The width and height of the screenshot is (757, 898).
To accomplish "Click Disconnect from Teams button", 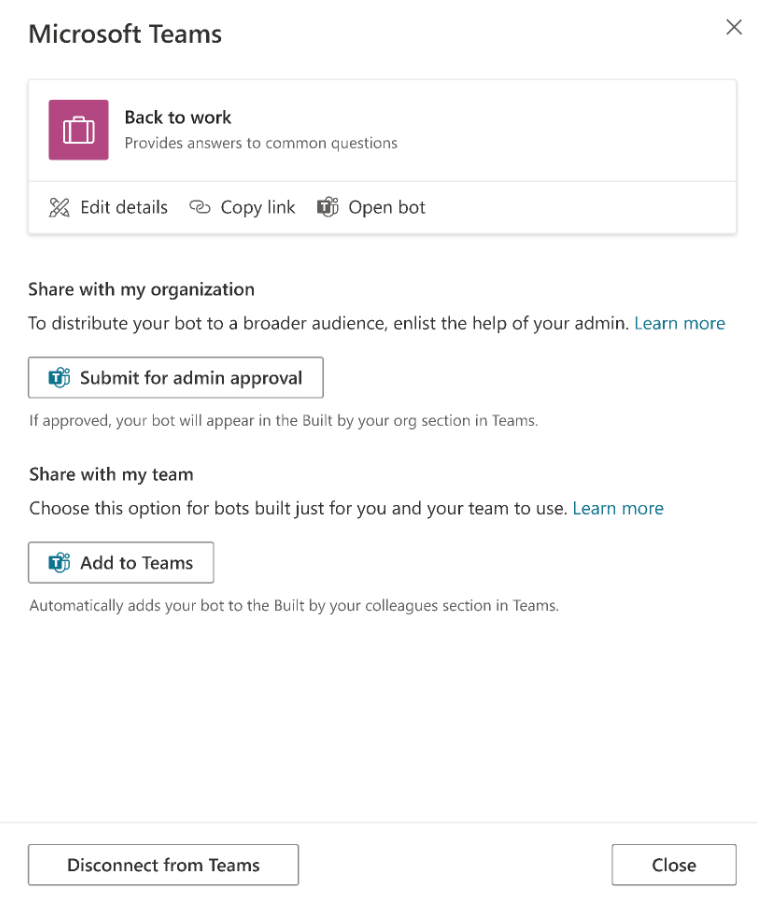I will coord(163,865).
